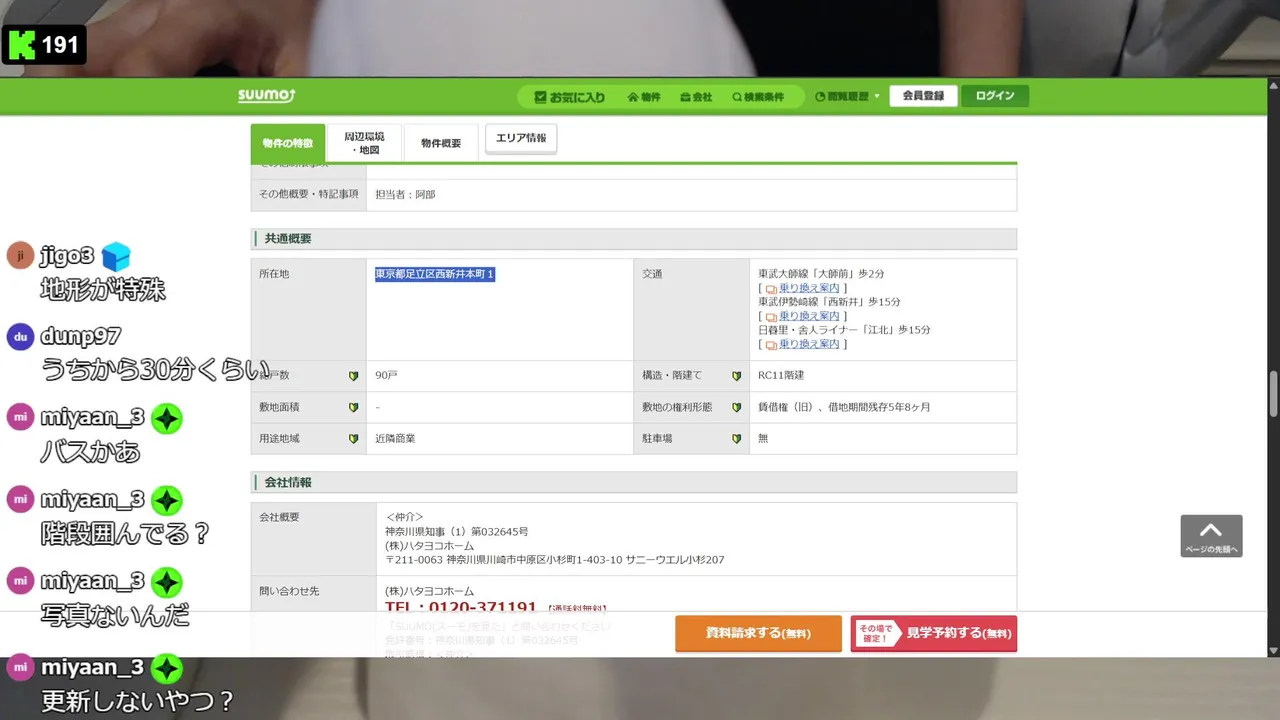
Task: Click the RC11階建 value
Action: coord(781,376)
